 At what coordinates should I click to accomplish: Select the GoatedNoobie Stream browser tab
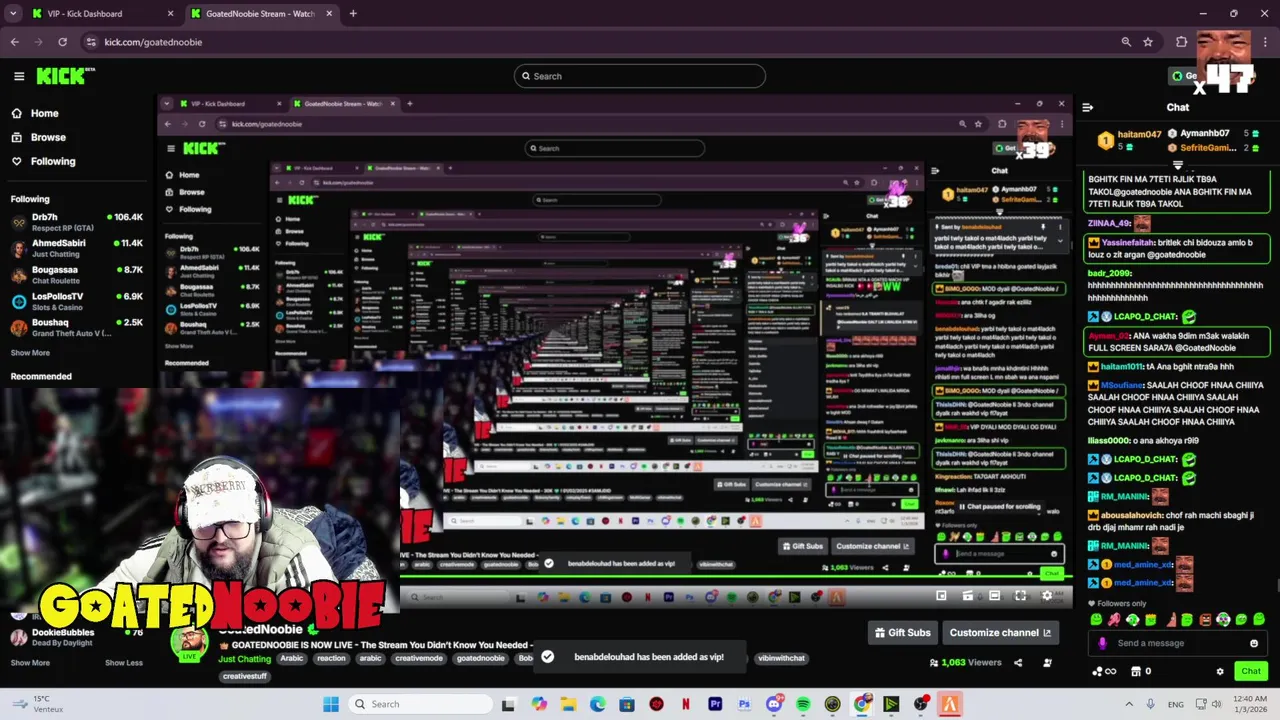click(x=260, y=14)
